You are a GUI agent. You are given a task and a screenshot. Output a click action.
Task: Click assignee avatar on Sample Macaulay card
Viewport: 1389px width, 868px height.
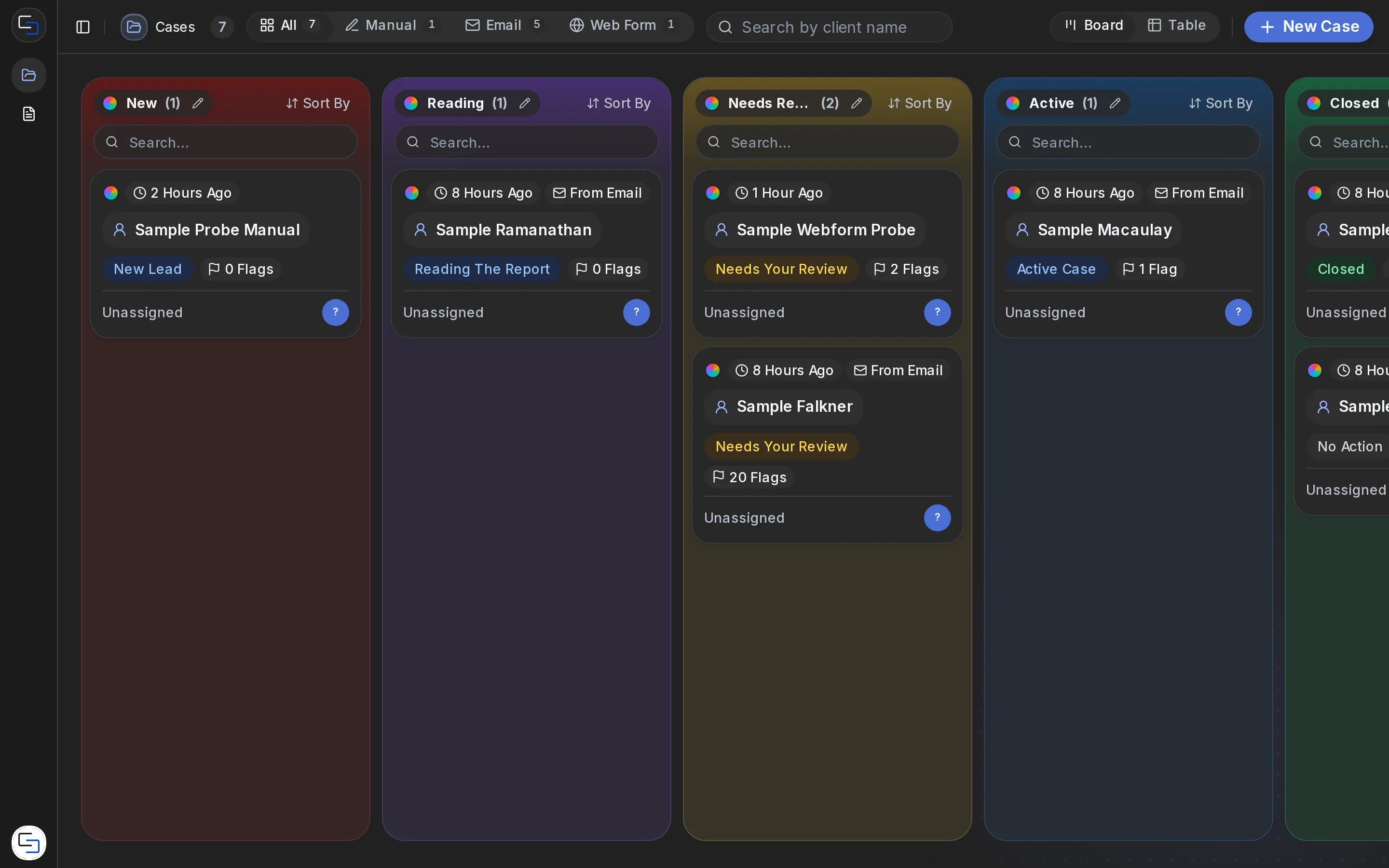1238,312
